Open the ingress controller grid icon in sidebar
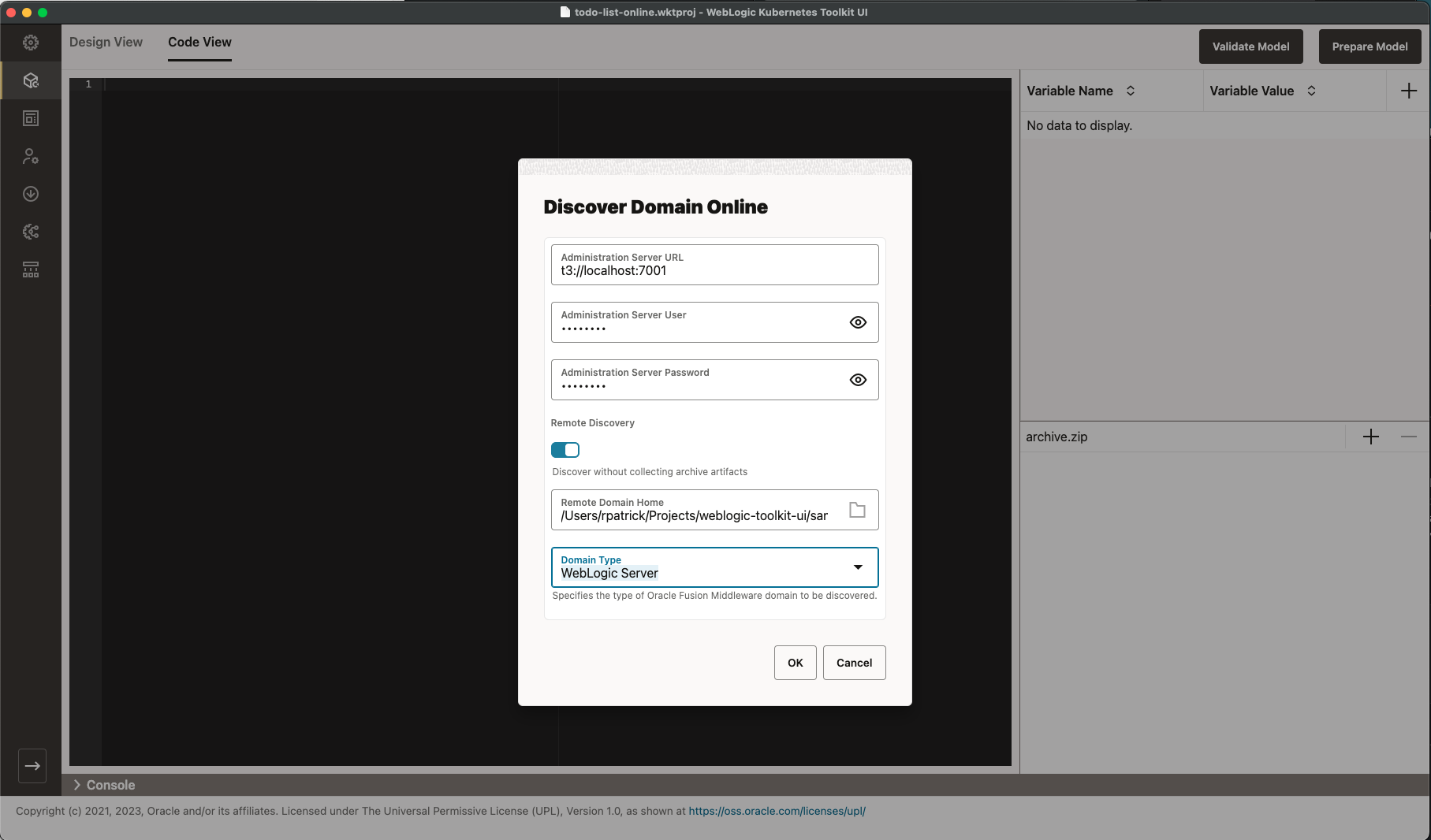1431x840 pixels. (x=31, y=269)
